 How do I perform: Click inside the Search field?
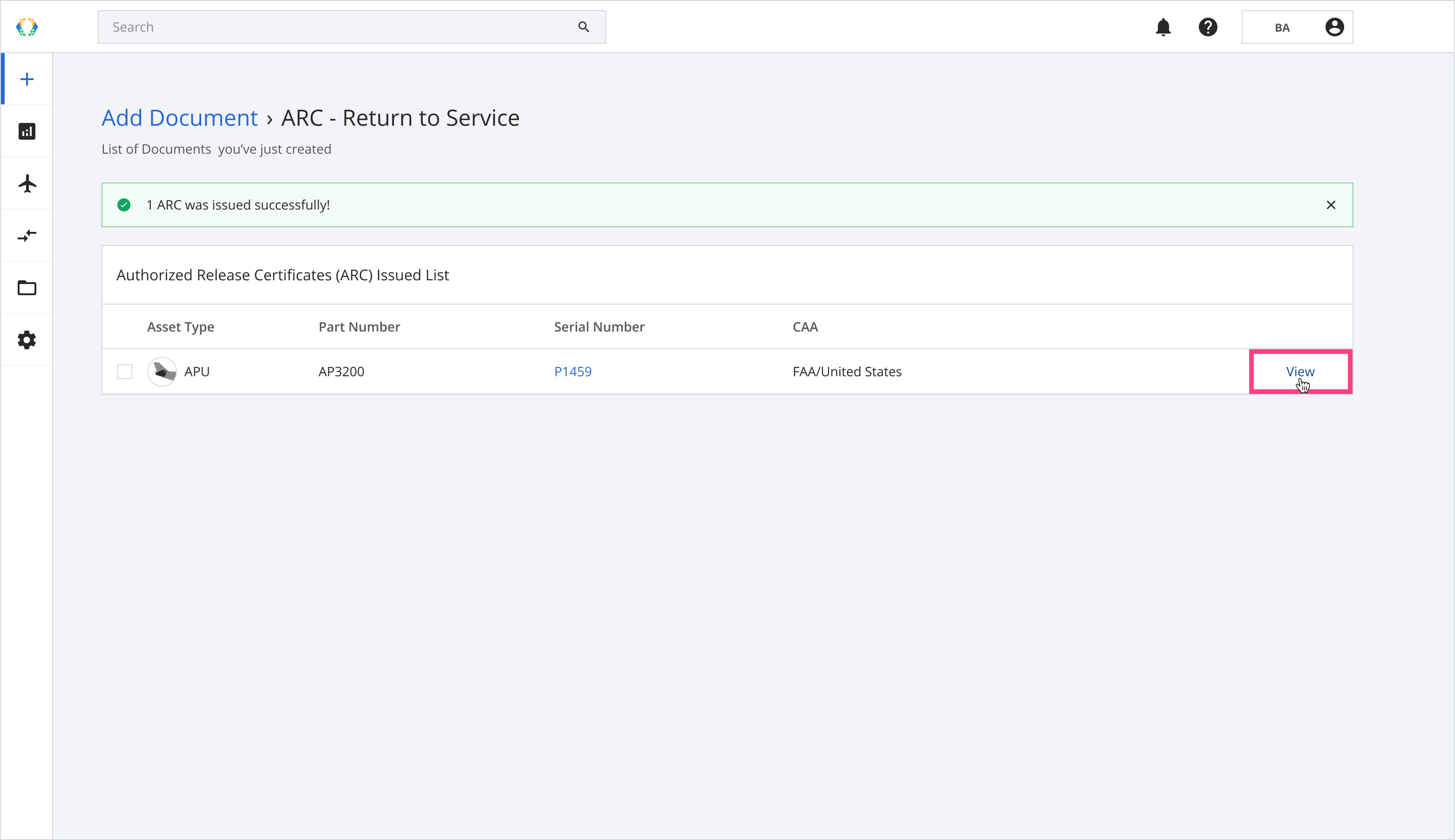pos(351,27)
